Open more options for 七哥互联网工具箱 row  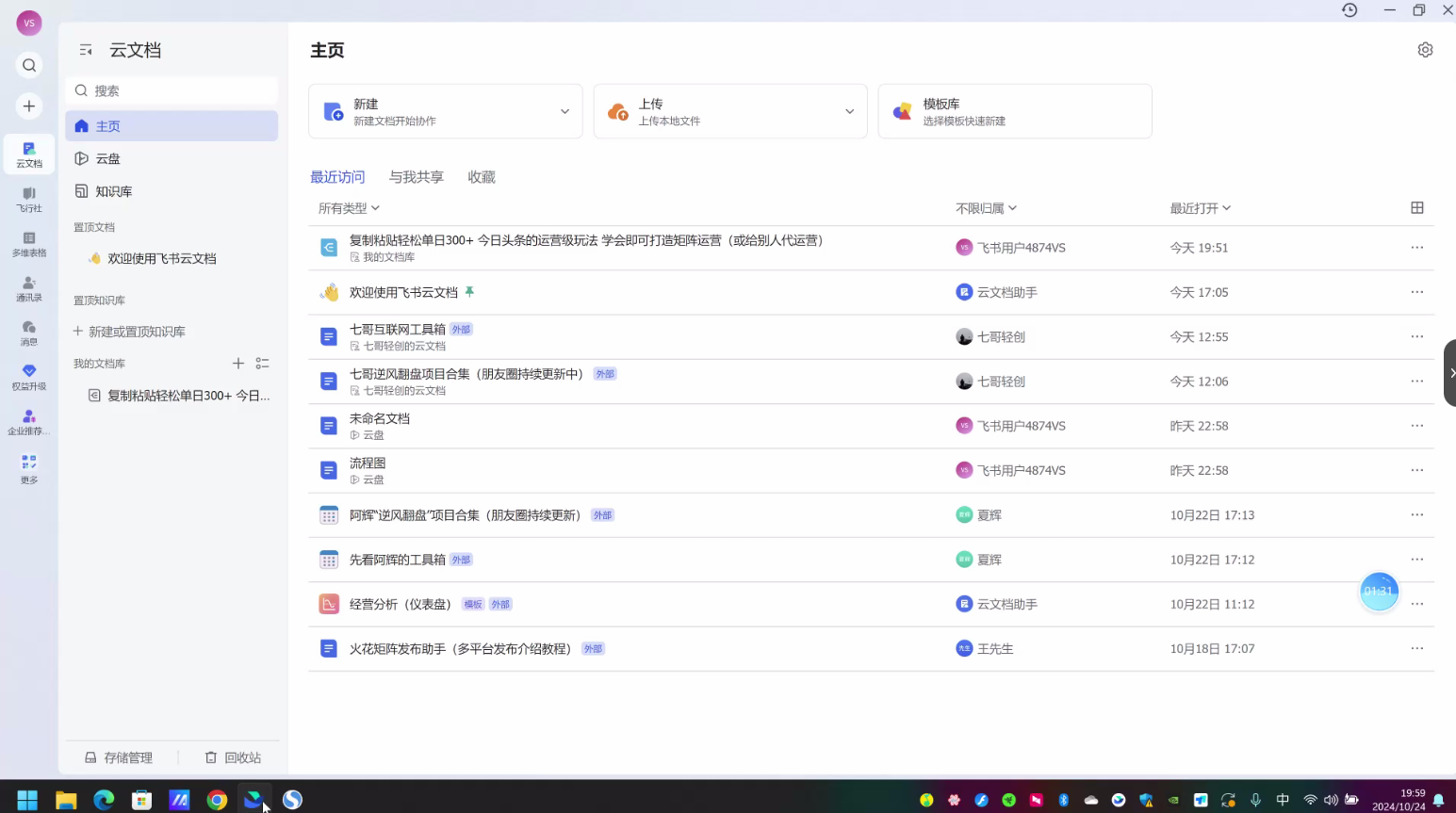pyautogui.click(x=1416, y=336)
